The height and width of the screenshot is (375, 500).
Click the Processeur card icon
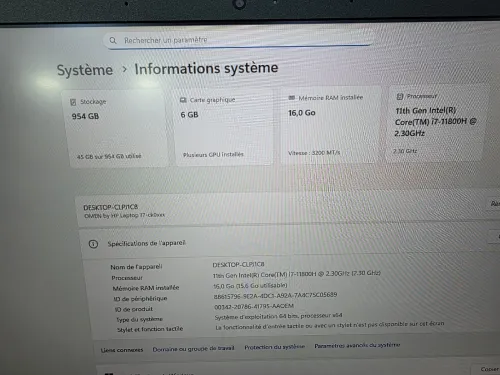pyautogui.click(x=400, y=97)
